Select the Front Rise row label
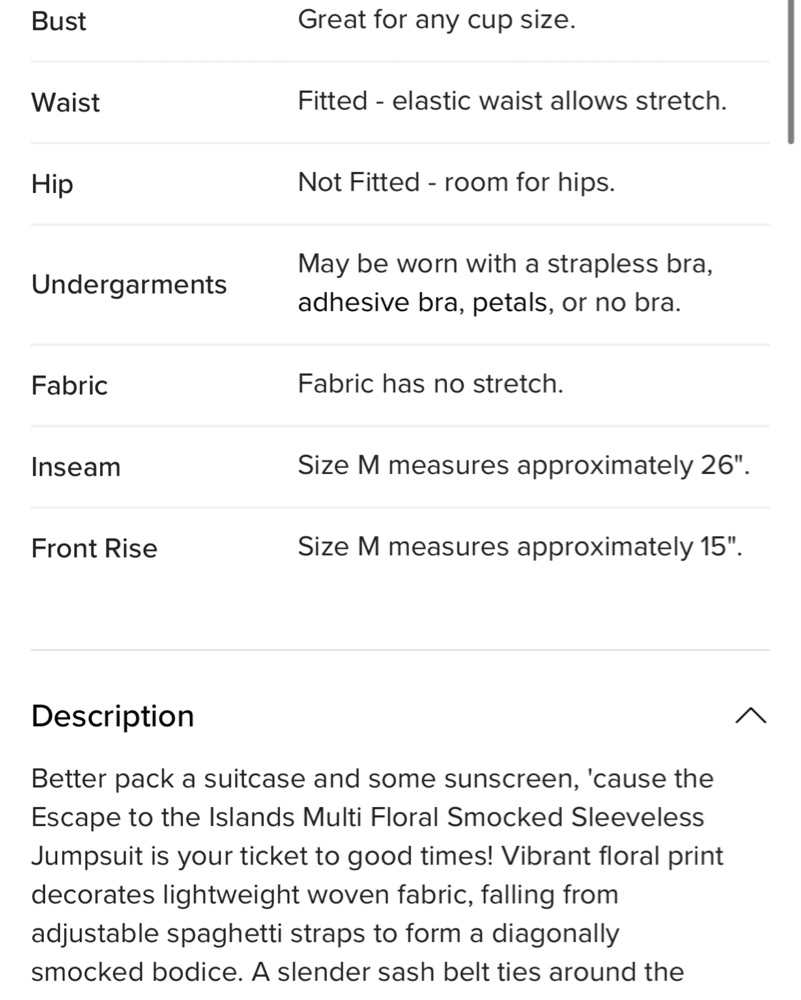 [x=94, y=548]
